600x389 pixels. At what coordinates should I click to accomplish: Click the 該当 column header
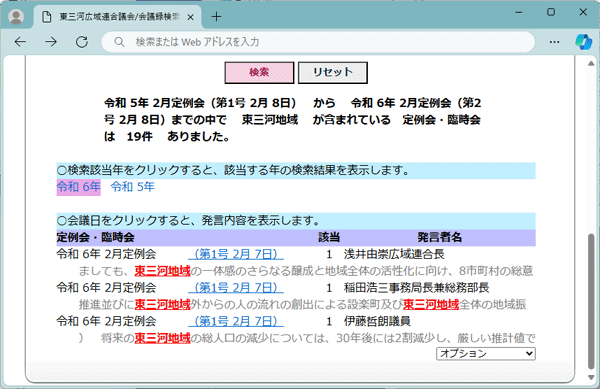(329, 238)
